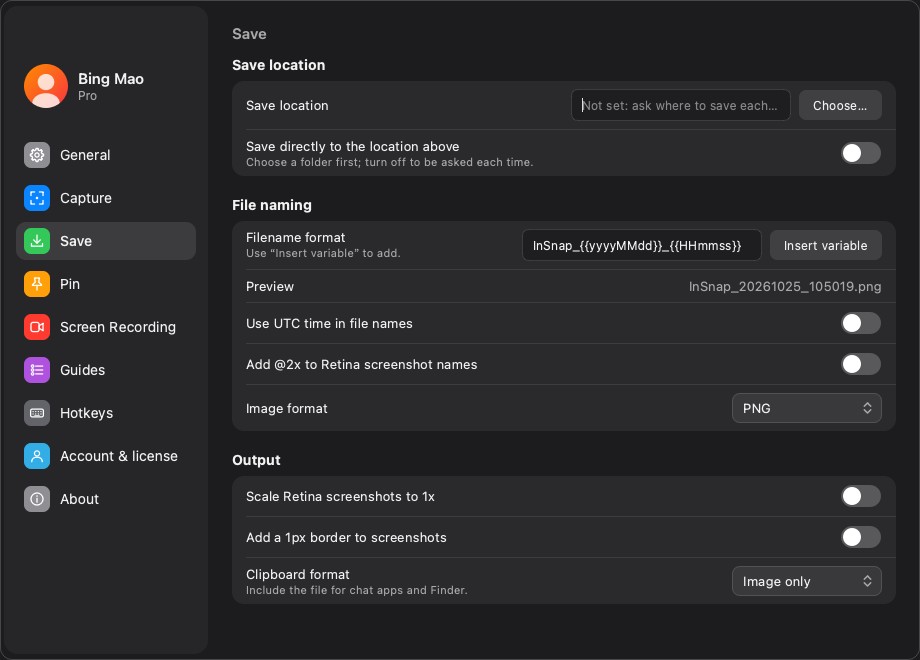Click the "Output" section heading
Screen dimensions: 920x660
256,461
